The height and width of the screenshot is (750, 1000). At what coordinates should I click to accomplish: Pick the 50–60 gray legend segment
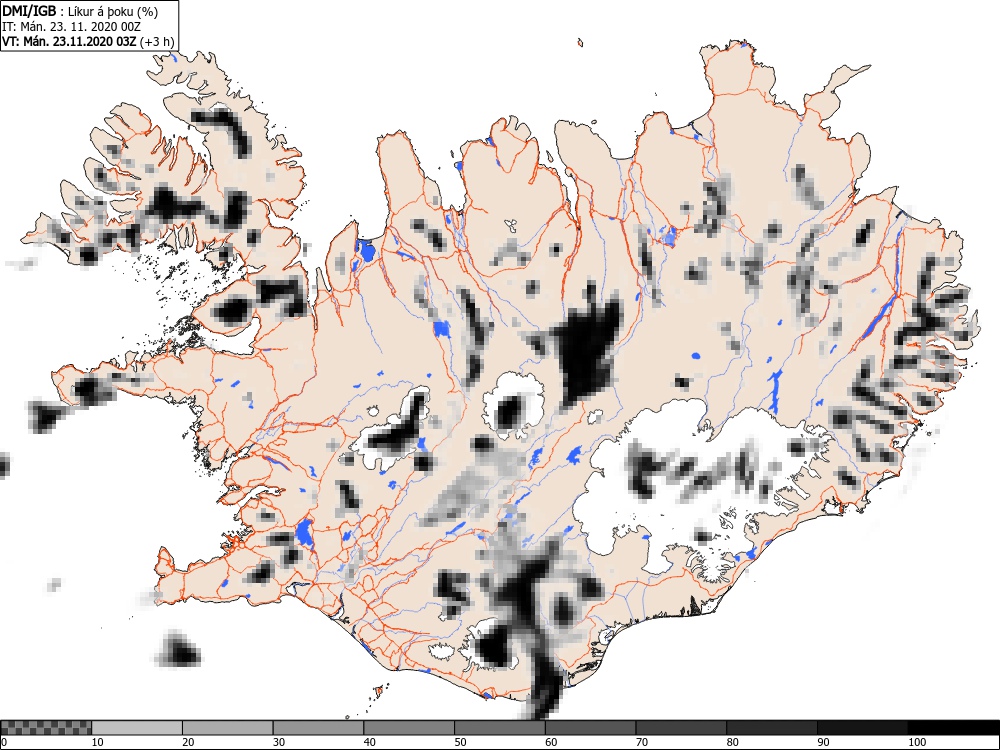(x=499, y=727)
